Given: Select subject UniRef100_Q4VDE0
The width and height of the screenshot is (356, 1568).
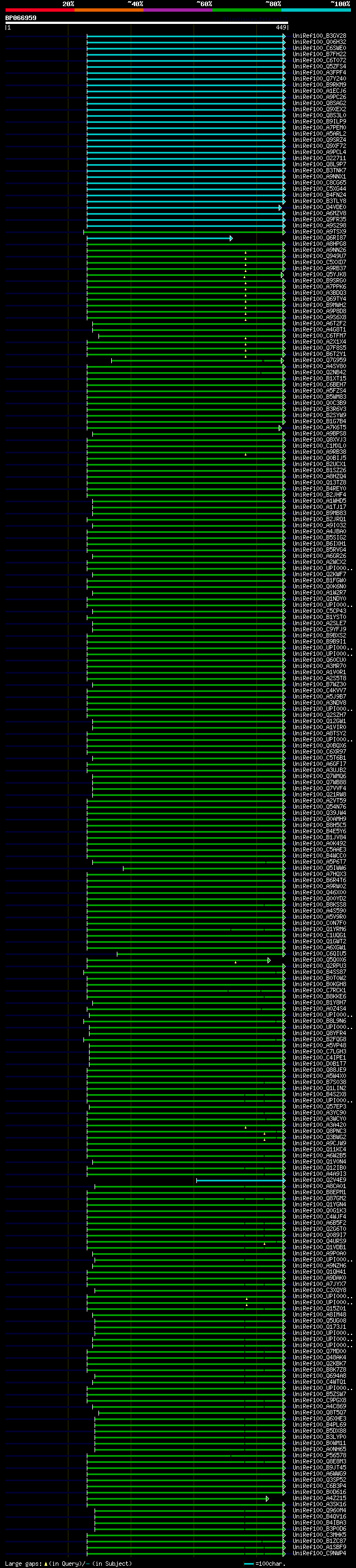Looking at the screenshot, I should (319, 207).
